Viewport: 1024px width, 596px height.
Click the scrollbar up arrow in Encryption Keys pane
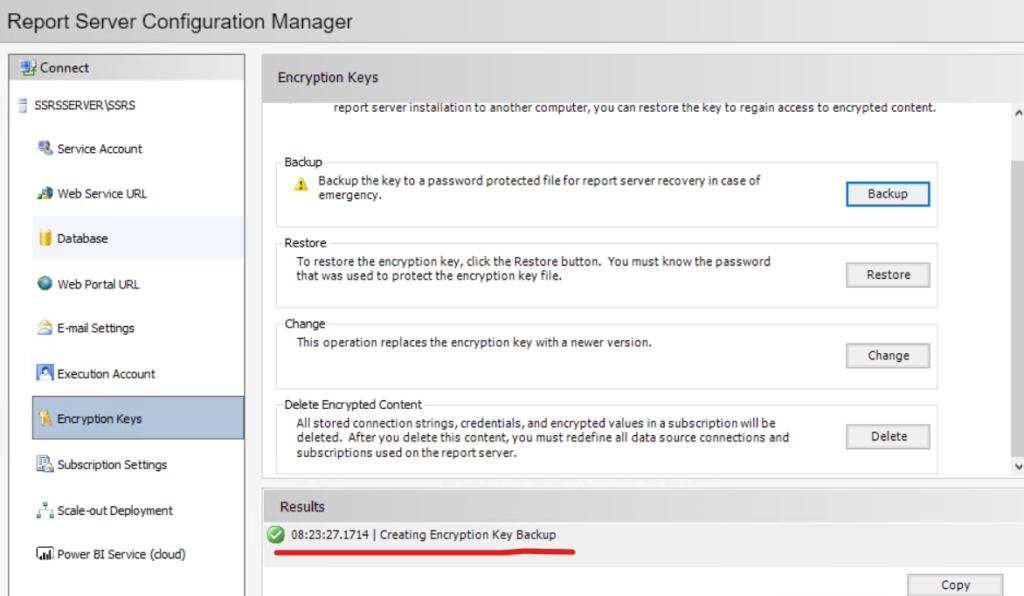(1018, 113)
